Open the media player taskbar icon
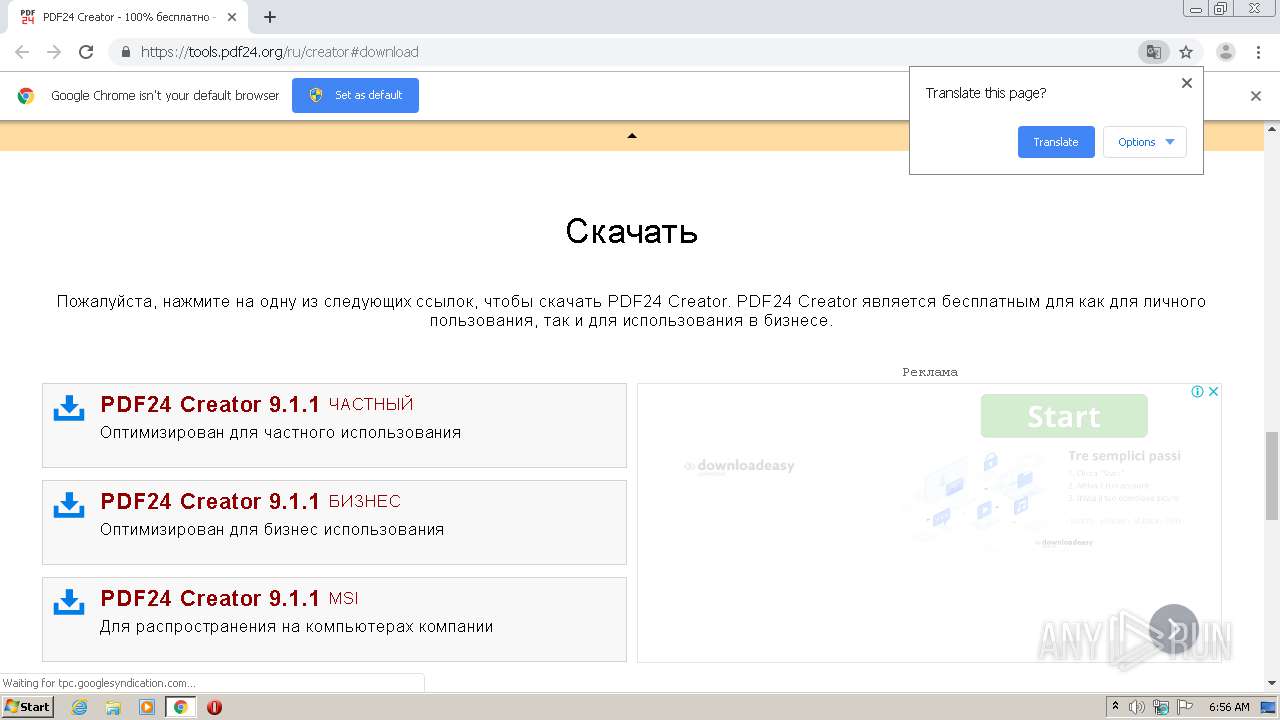 [147, 707]
